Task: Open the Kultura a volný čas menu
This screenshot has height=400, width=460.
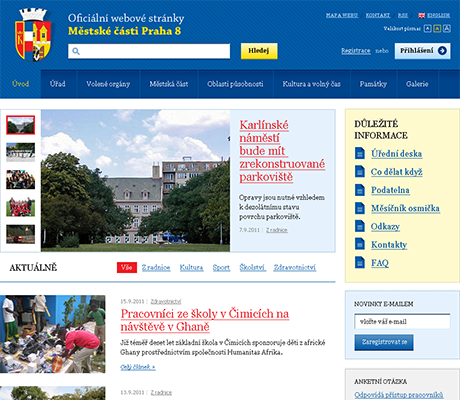Action: click(x=312, y=84)
